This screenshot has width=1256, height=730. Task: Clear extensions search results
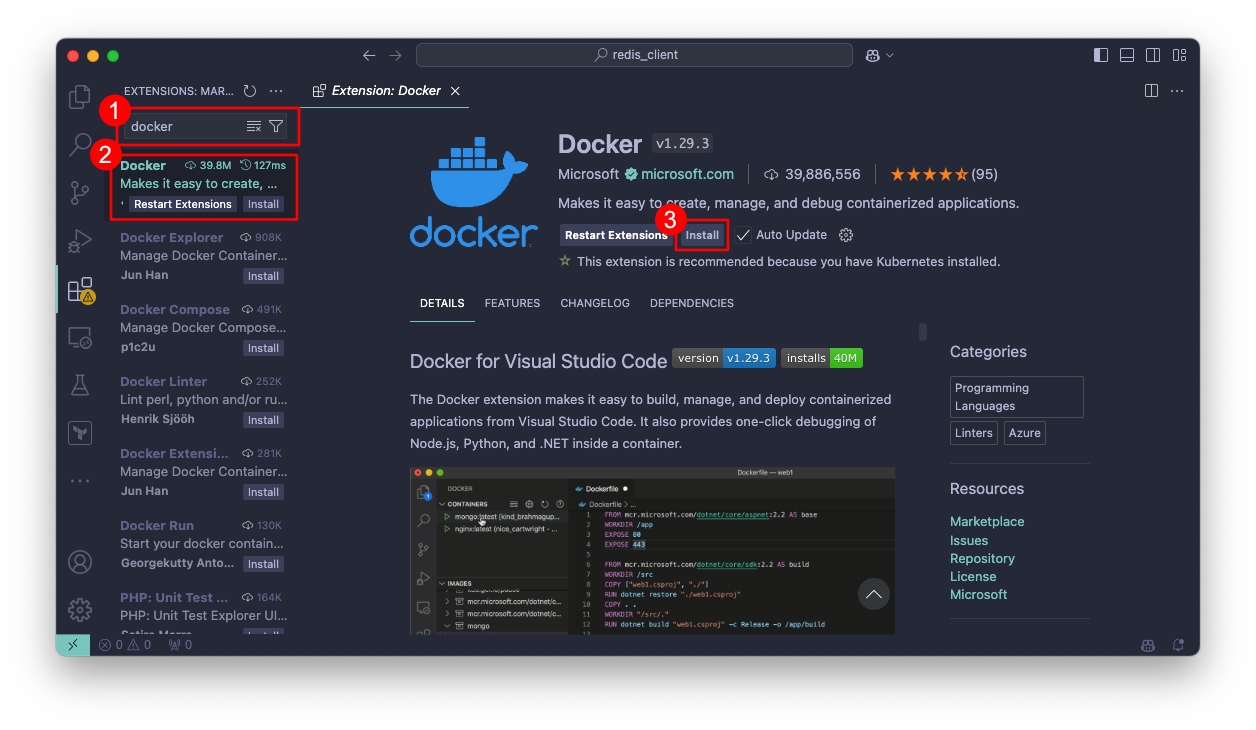[x=254, y=126]
